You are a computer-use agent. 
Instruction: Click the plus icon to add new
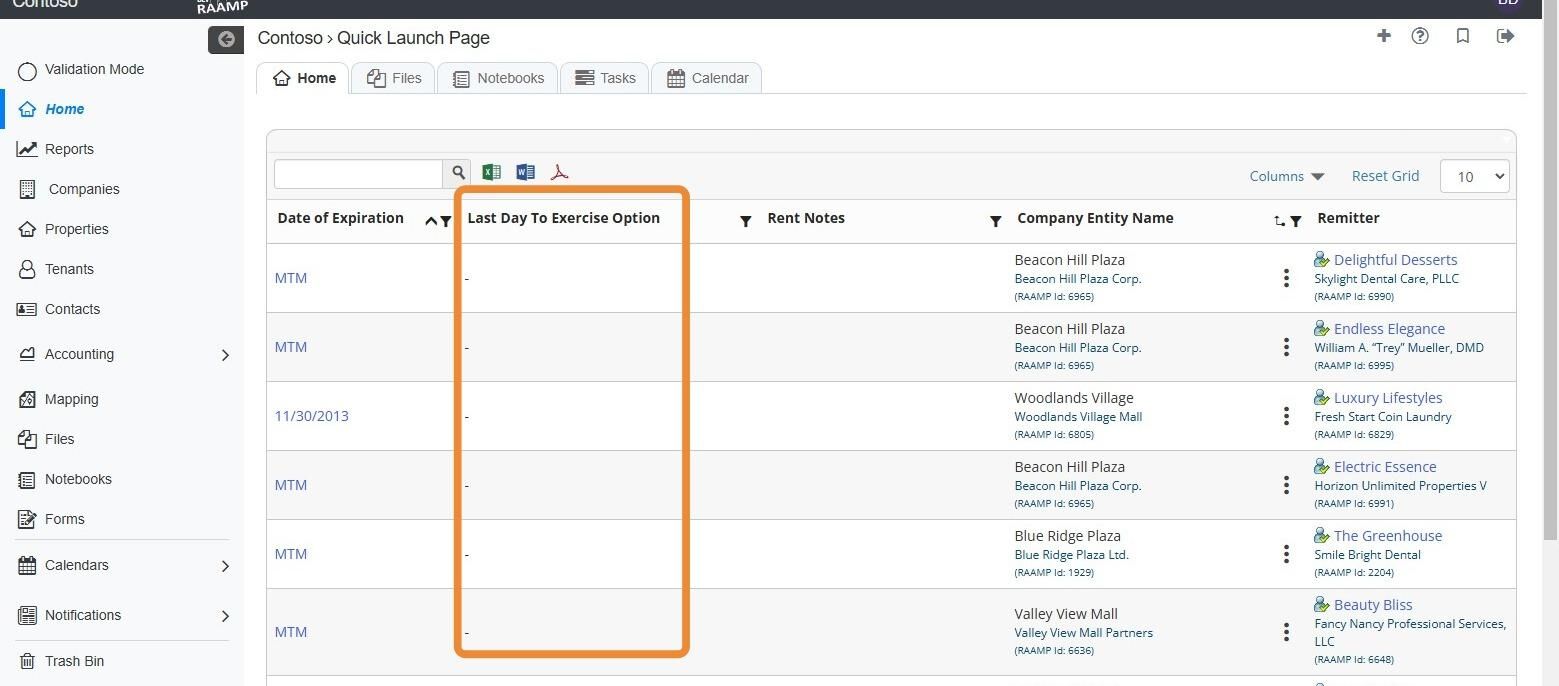1384,36
